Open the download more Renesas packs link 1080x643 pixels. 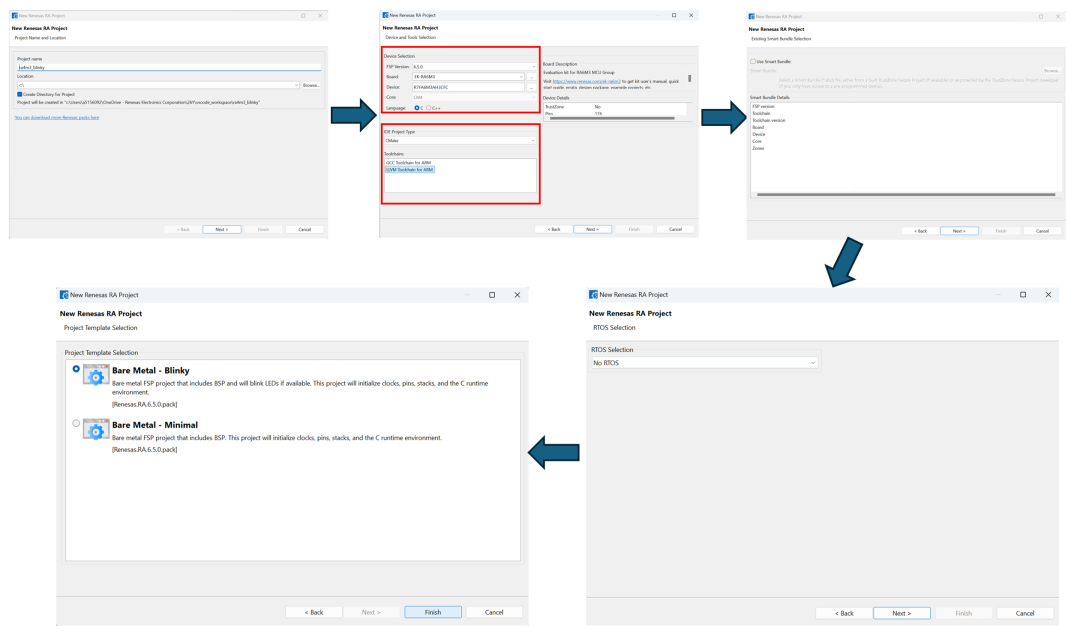57,118
